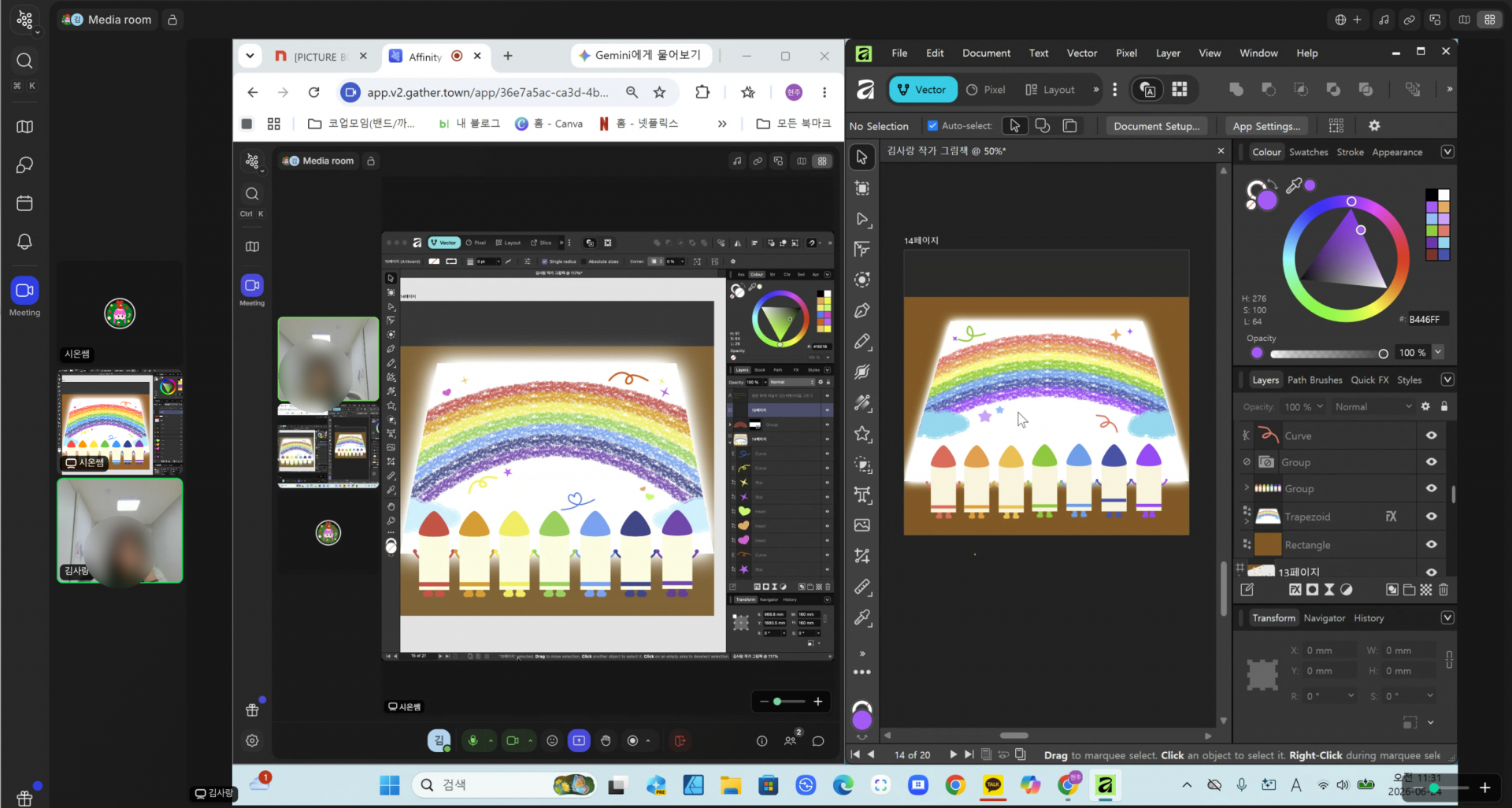Hide the Curve layer
The height and width of the screenshot is (808, 1512).
(x=1432, y=436)
